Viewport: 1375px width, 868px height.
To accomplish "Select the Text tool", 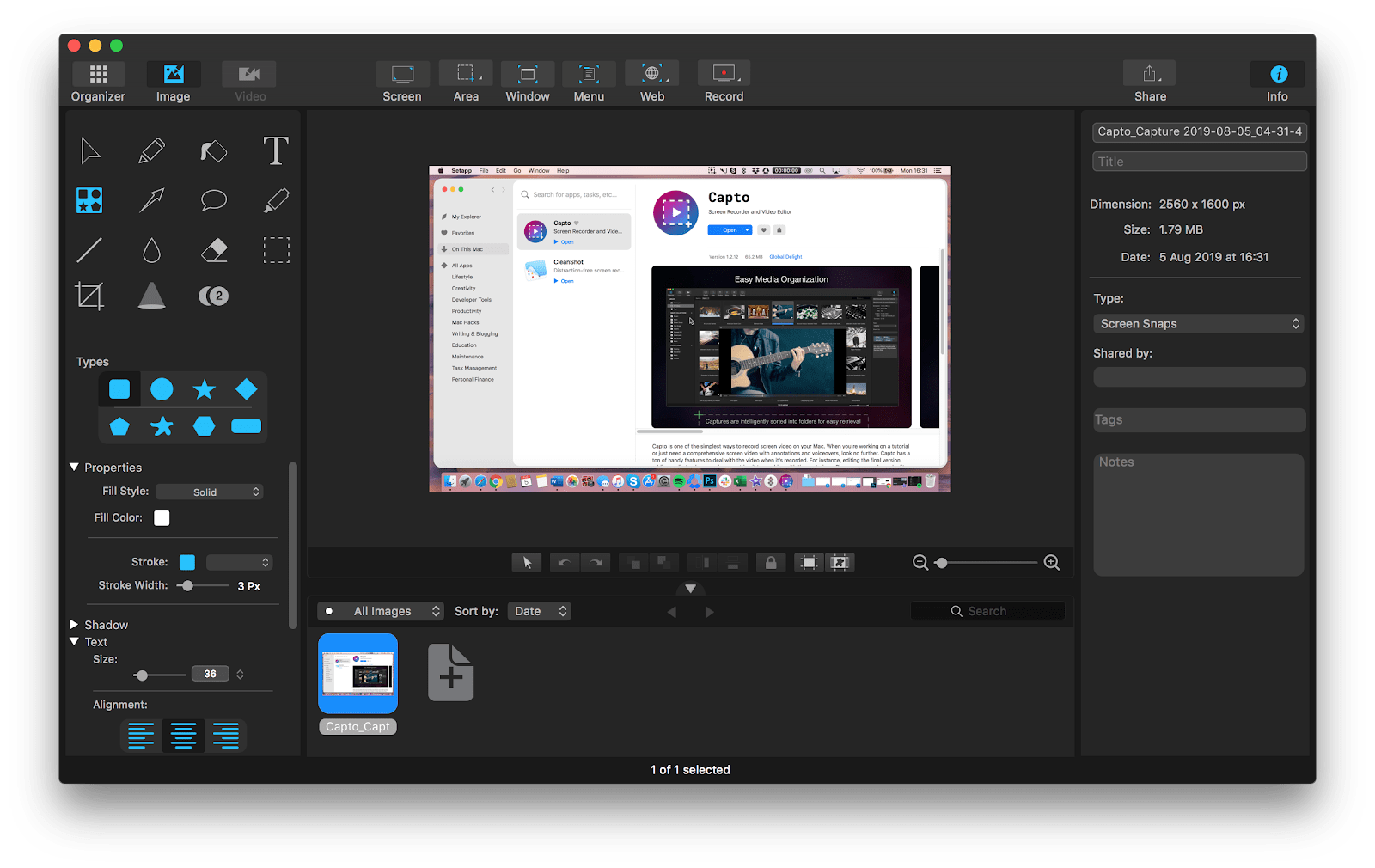I will tap(276, 151).
